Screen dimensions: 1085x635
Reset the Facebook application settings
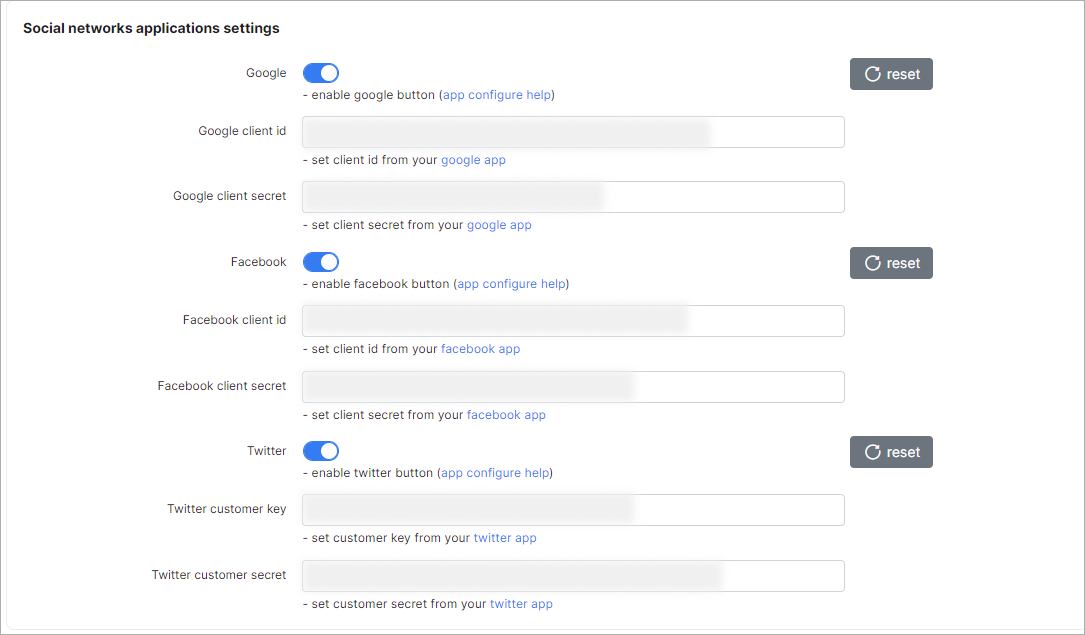pos(891,262)
